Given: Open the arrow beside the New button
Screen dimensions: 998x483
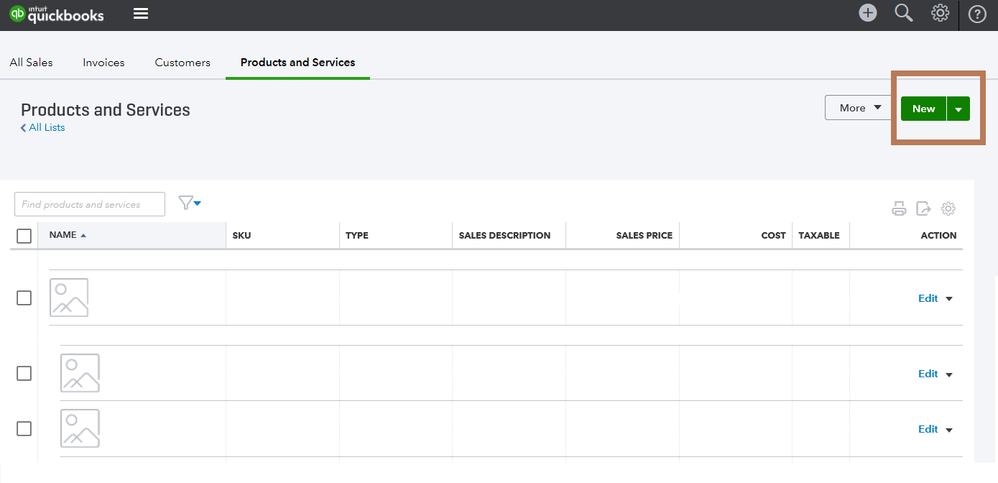Looking at the screenshot, I should [x=958, y=109].
